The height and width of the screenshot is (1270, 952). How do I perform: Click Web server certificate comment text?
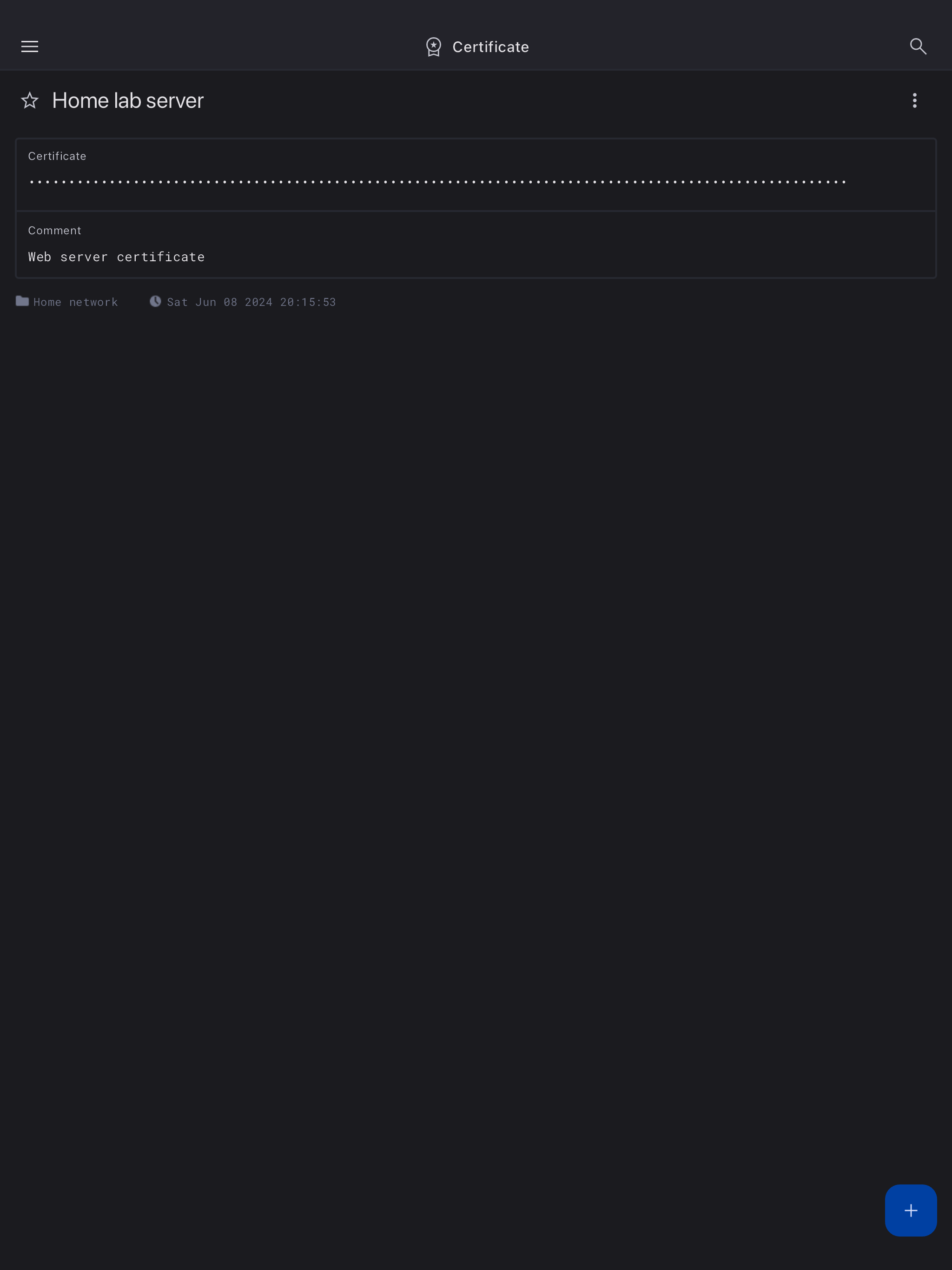117,257
